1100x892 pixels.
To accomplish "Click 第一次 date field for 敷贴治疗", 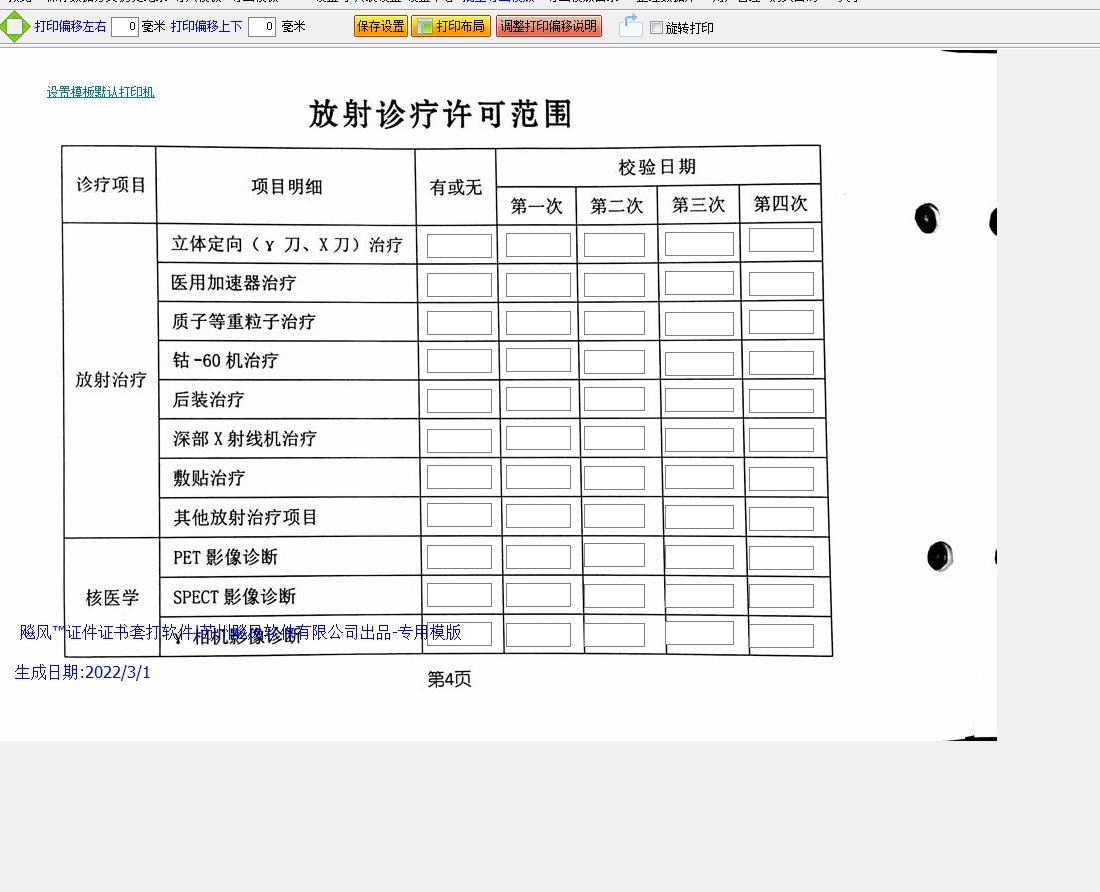I will click(x=538, y=478).
